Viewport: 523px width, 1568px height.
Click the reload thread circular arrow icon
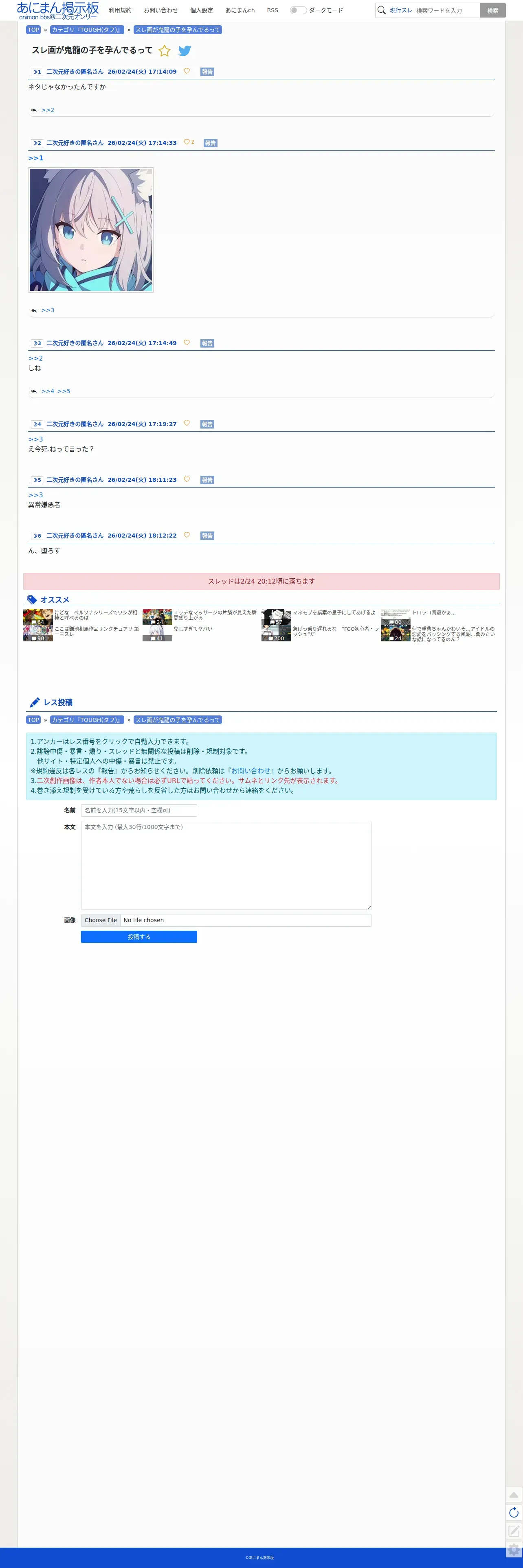click(514, 1513)
